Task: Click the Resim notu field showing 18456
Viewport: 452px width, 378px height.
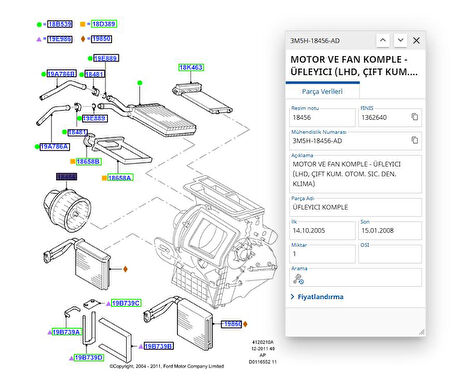Action: click(322, 117)
